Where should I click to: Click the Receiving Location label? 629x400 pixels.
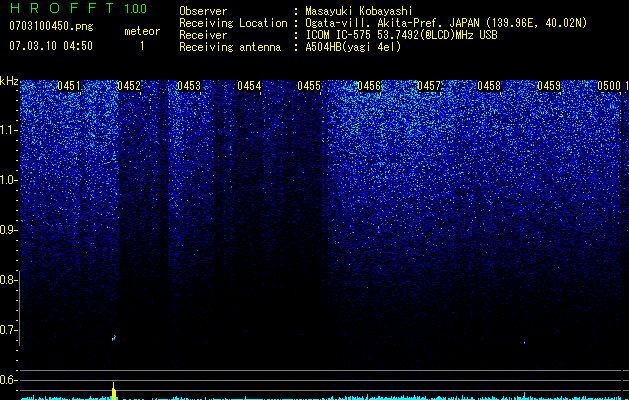(x=233, y=23)
